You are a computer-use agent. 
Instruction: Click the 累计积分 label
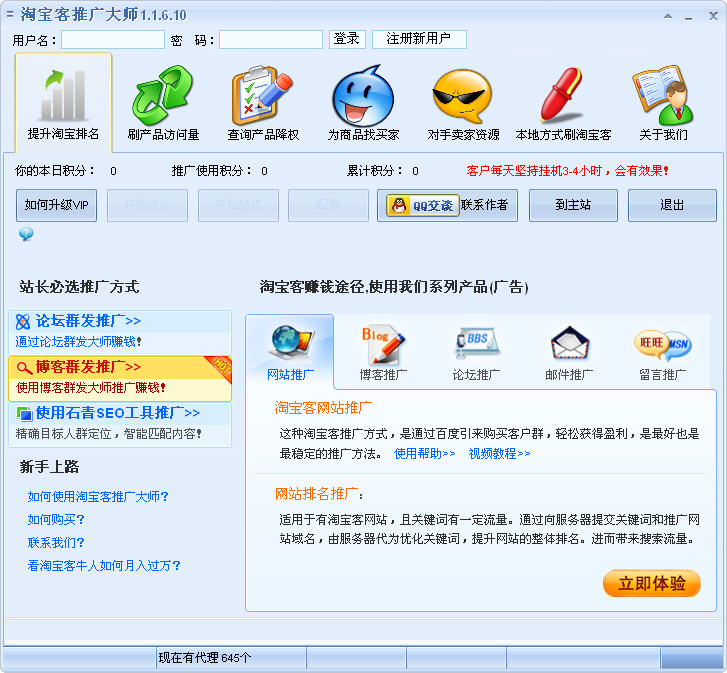click(375, 171)
